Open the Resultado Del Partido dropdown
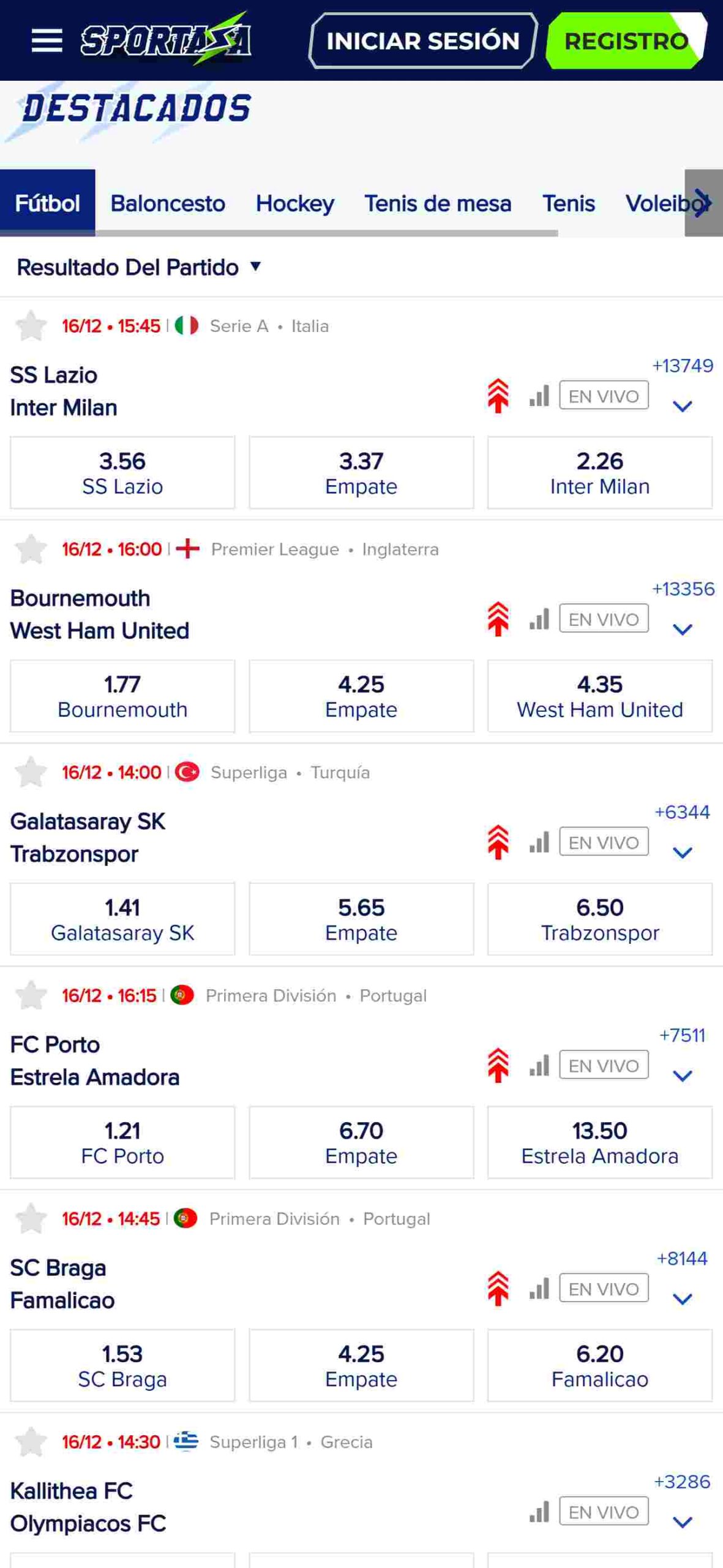This screenshot has height=1568, width=723. coord(139,267)
